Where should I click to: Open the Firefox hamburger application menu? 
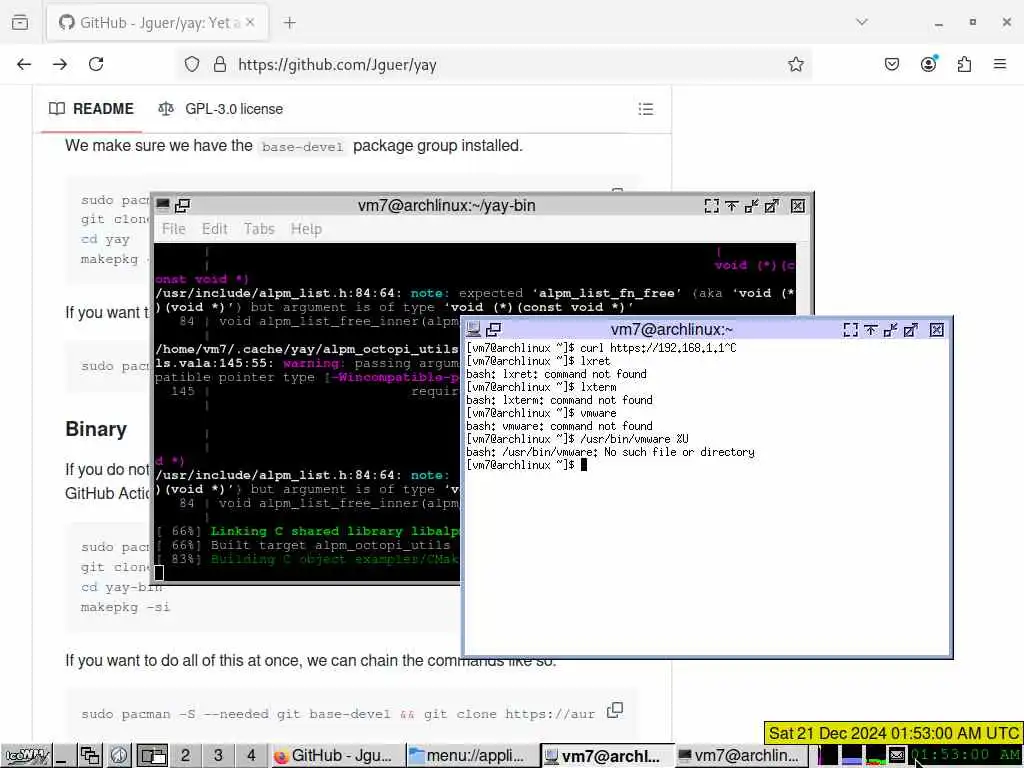tap(1000, 64)
